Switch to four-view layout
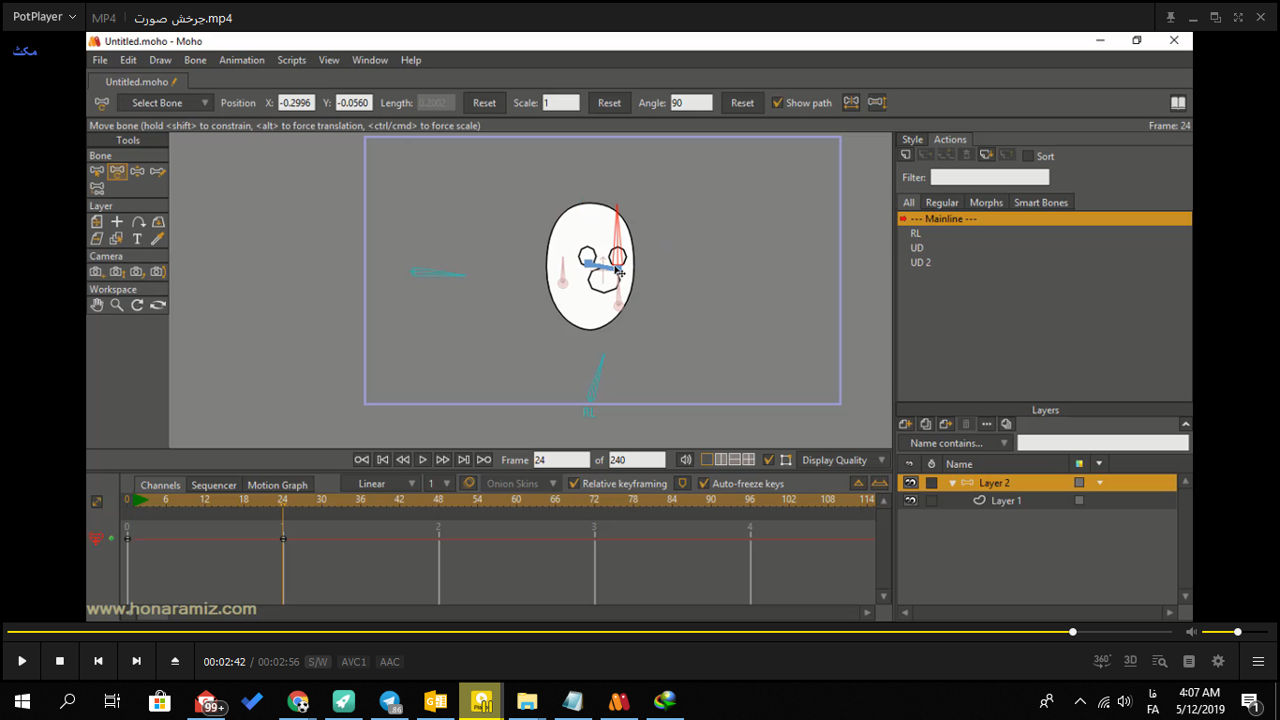The image size is (1280, 720). pyautogui.click(x=749, y=460)
